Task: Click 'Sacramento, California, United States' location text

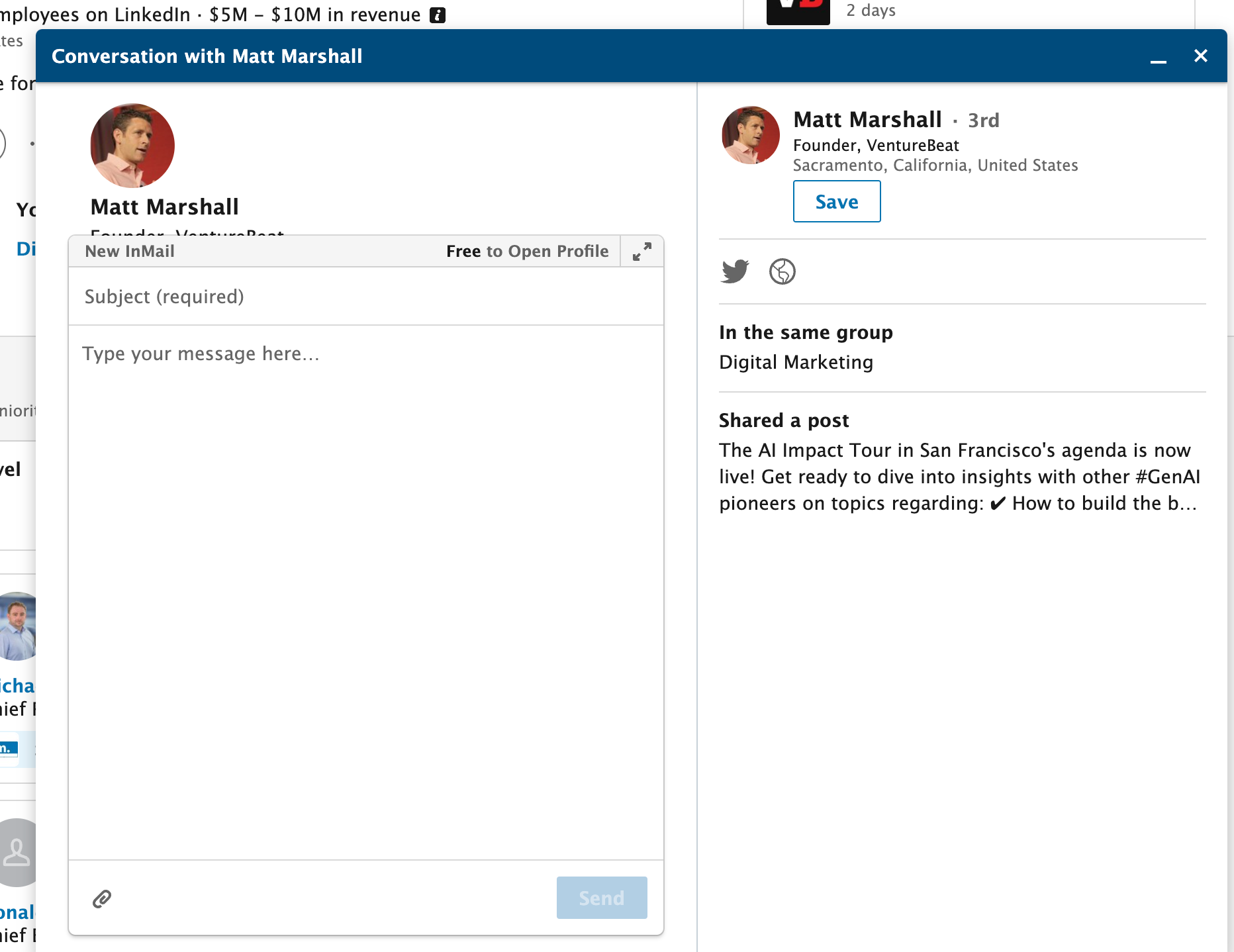Action: [x=935, y=166]
